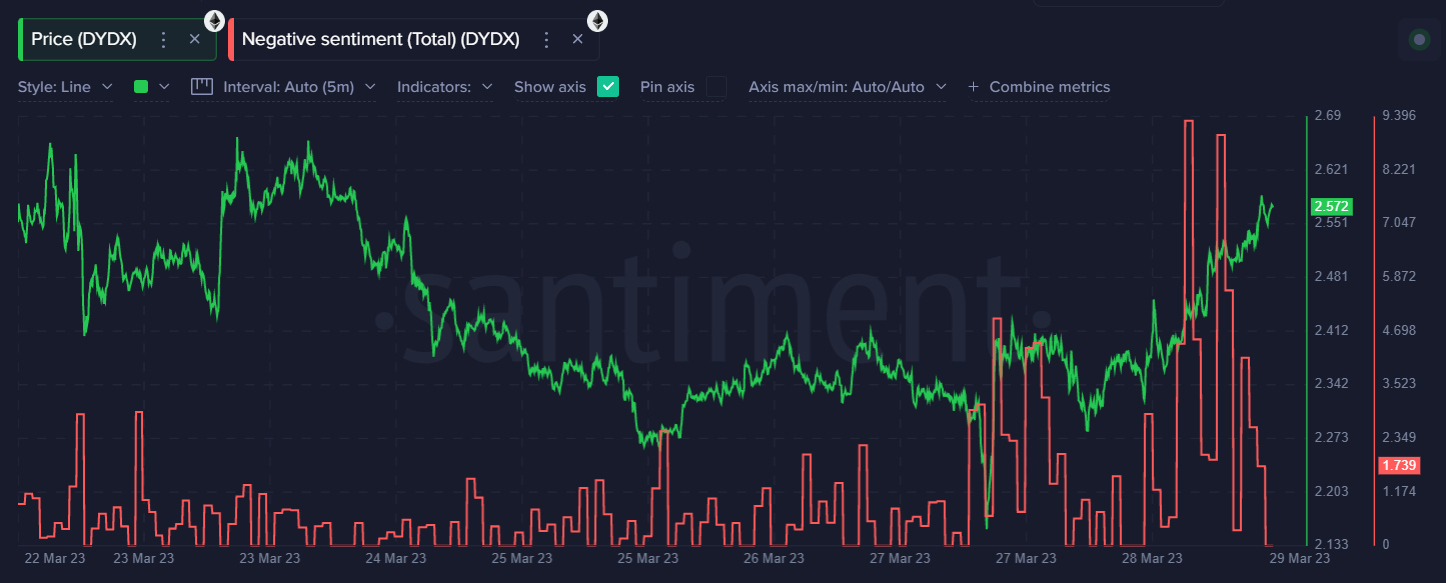Open options menu for Negative sentiment metric

[546, 40]
